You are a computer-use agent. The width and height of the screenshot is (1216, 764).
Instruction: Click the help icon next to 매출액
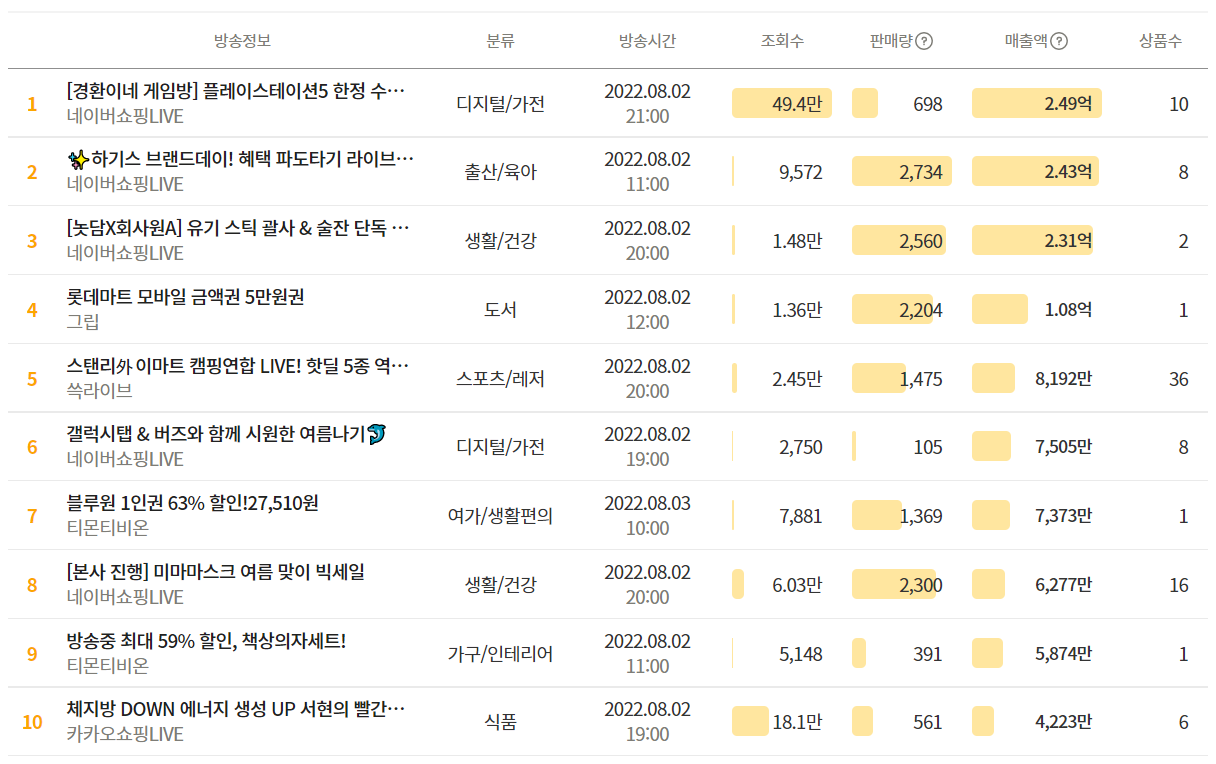[x=1059, y=41]
